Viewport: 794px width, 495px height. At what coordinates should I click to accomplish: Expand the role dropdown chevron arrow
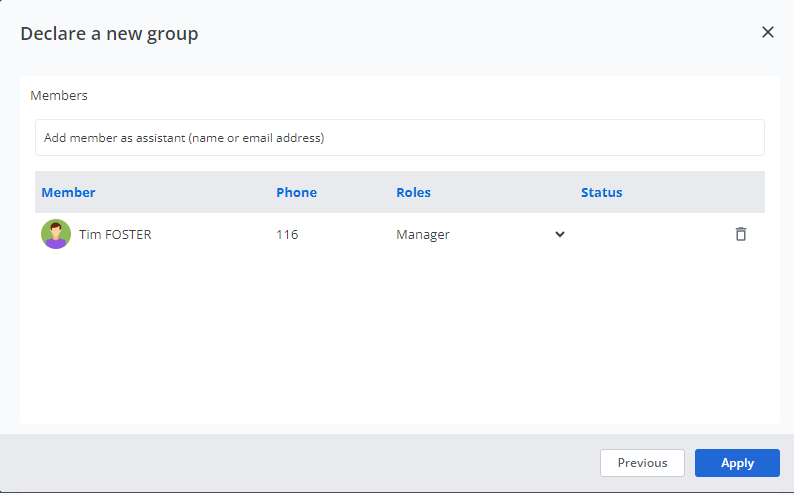coord(560,234)
